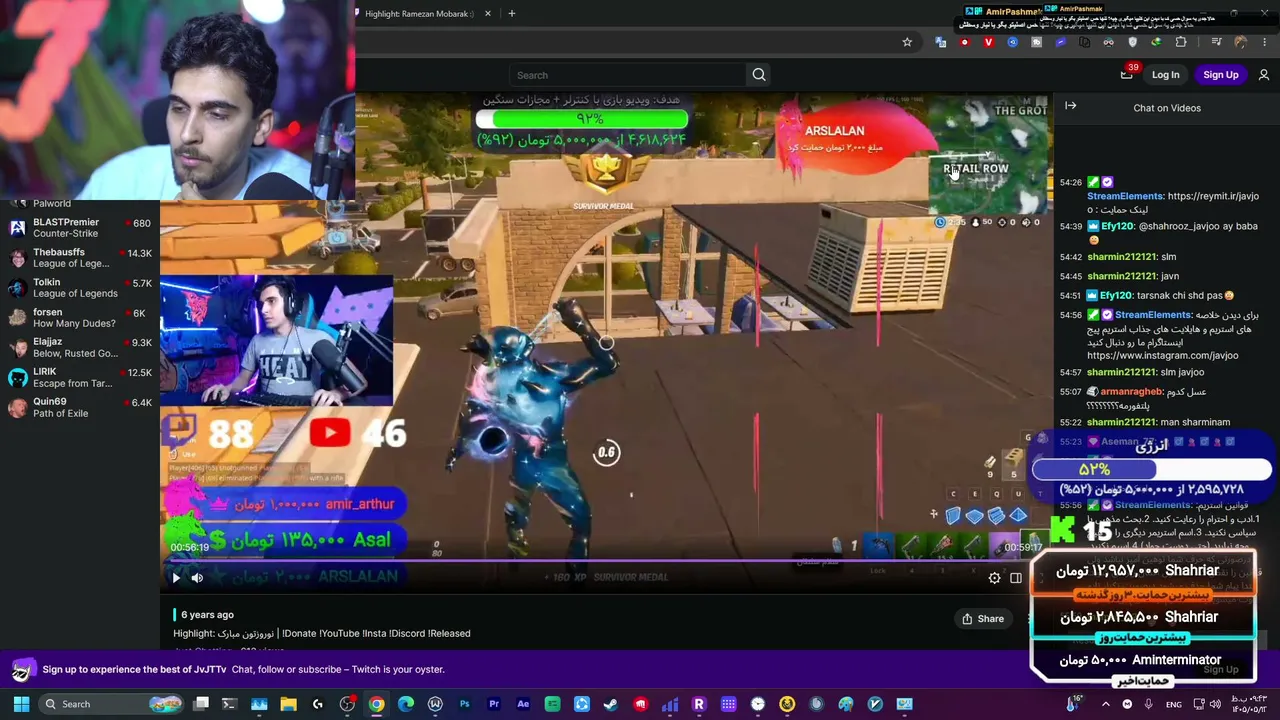Viewport: 1280px width, 720px height.
Task: Open the Chrome three-dot menu
Action: point(1265,42)
